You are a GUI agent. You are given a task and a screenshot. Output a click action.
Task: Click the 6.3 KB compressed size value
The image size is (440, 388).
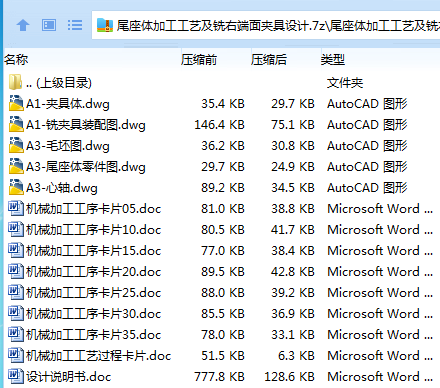pos(296,356)
